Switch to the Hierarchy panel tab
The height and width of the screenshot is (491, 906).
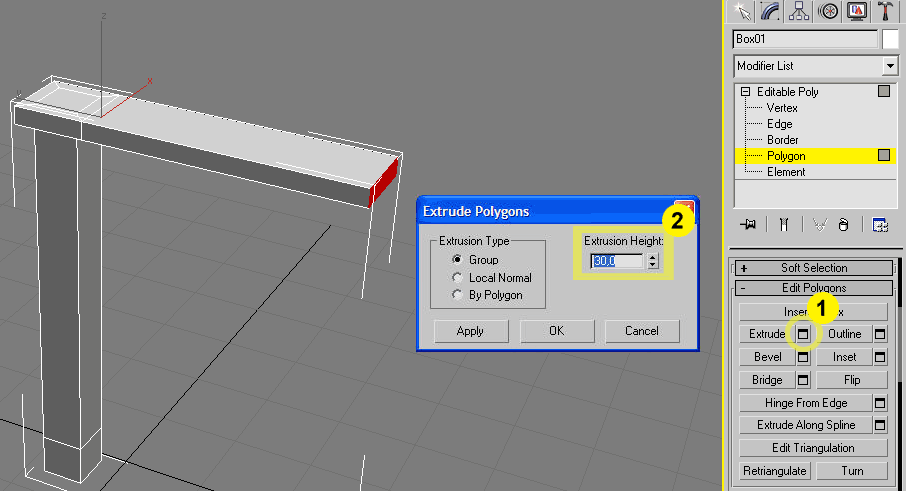pyautogui.click(x=799, y=11)
